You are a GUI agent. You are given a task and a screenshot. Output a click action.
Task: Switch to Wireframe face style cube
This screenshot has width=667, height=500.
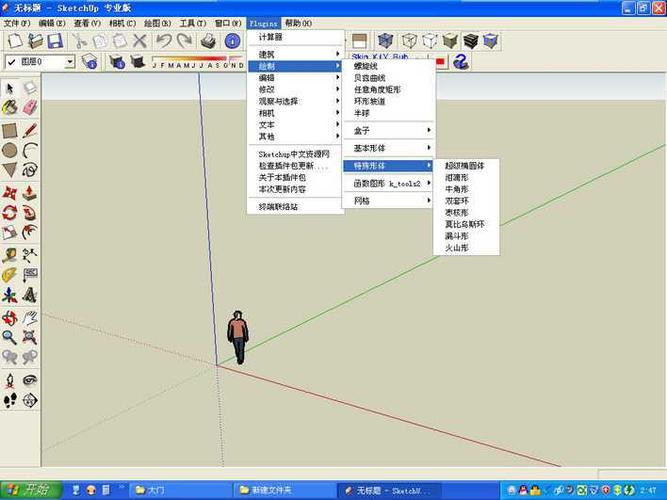pos(409,41)
